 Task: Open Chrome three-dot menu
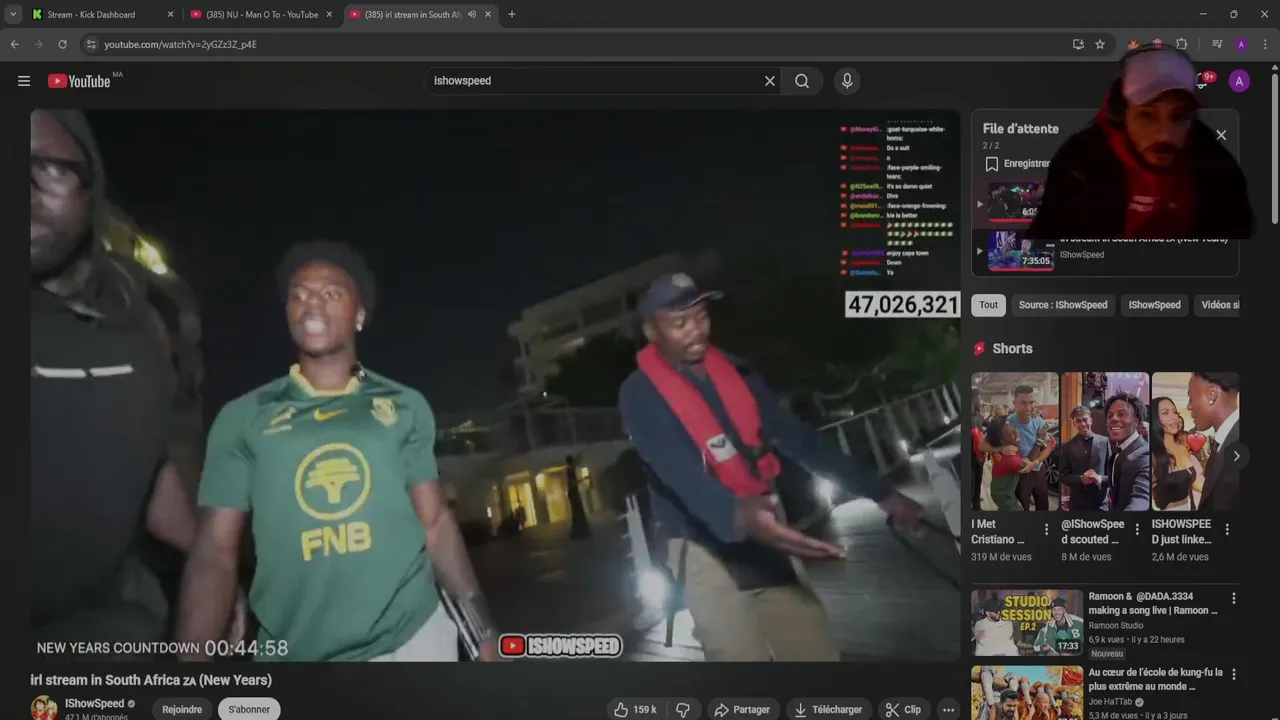click(x=1265, y=44)
